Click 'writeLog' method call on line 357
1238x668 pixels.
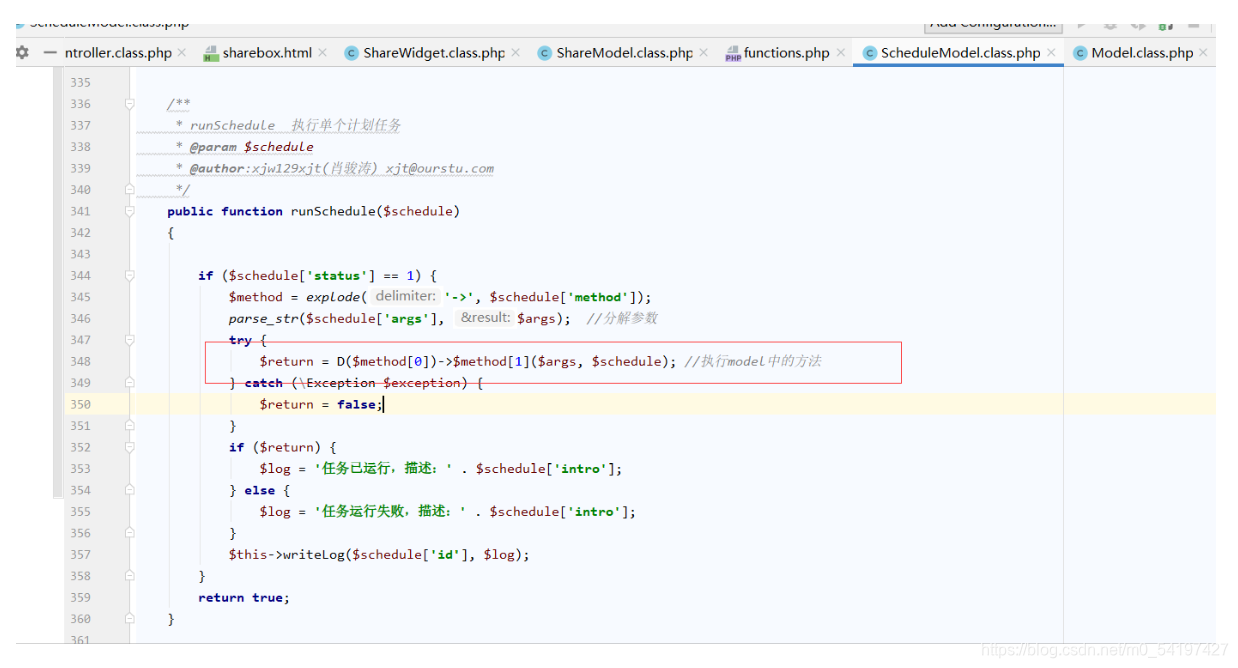pos(313,554)
